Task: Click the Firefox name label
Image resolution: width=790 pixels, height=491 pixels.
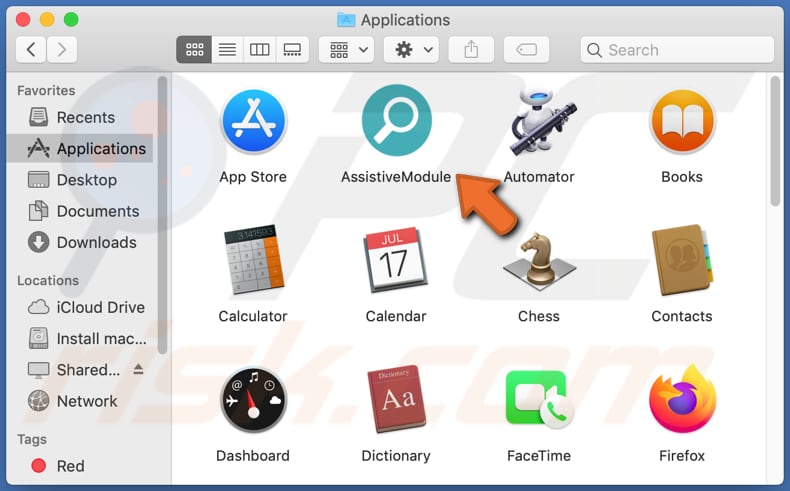Action: [x=682, y=456]
